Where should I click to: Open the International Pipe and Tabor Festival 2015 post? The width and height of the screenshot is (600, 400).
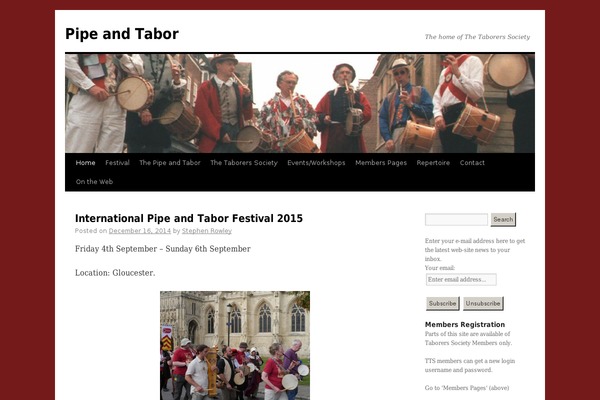(x=189, y=218)
